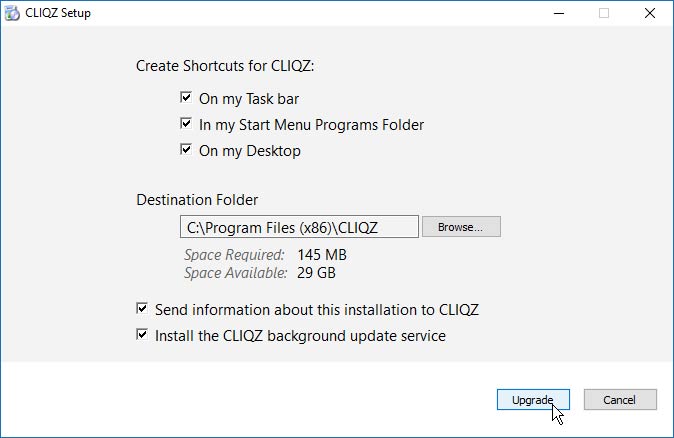The height and width of the screenshot is (438, 674).
Task: Click the greyed-out maximize button
Action: point(604,13)
